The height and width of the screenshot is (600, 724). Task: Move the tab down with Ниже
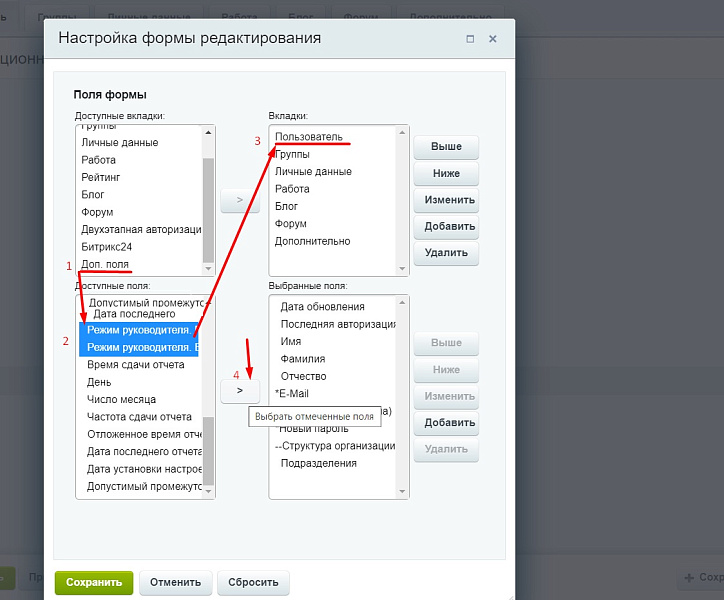(446, 173)
